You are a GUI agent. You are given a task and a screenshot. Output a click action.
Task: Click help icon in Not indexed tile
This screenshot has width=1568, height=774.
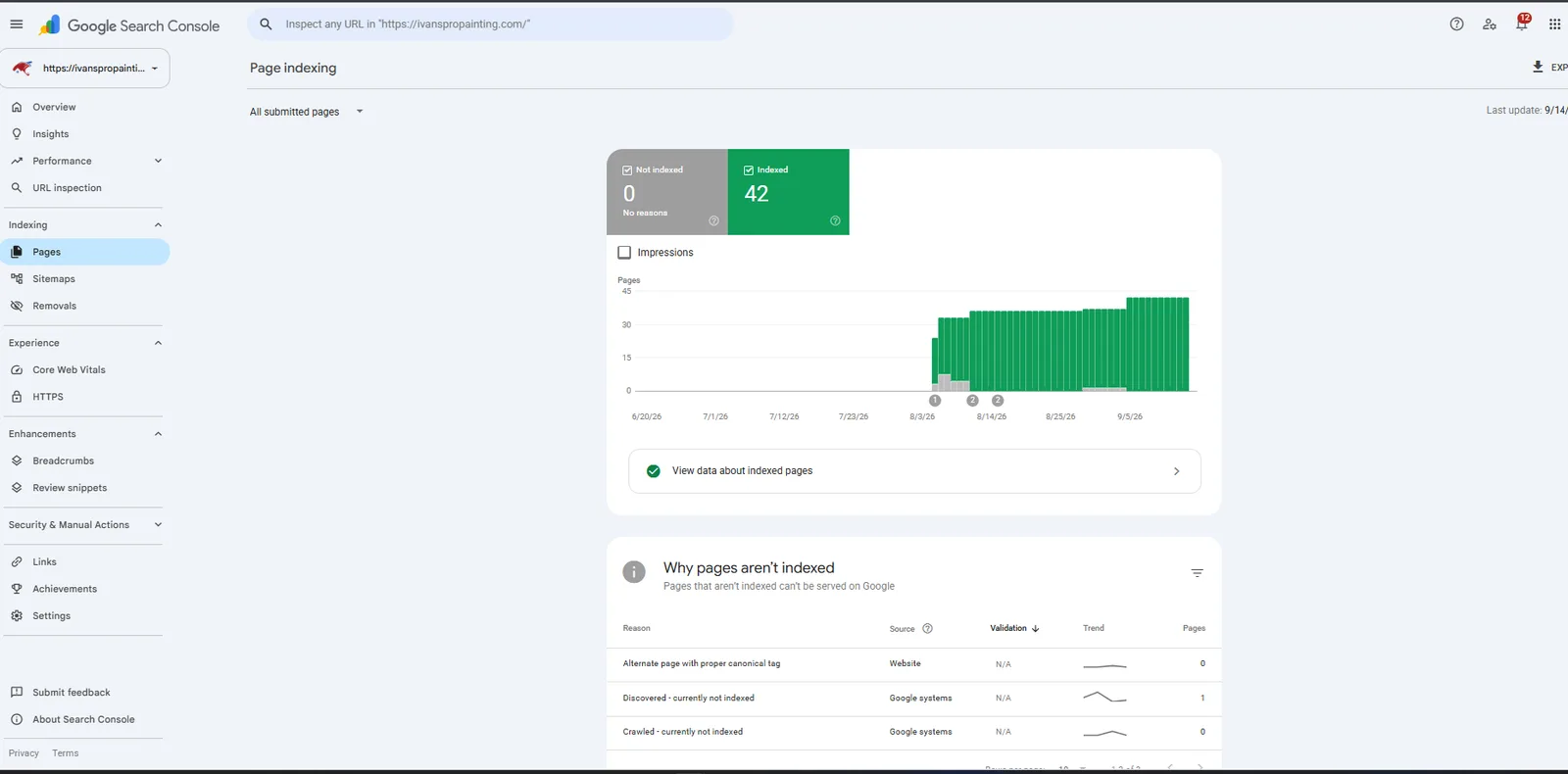(x=713, y=220)
